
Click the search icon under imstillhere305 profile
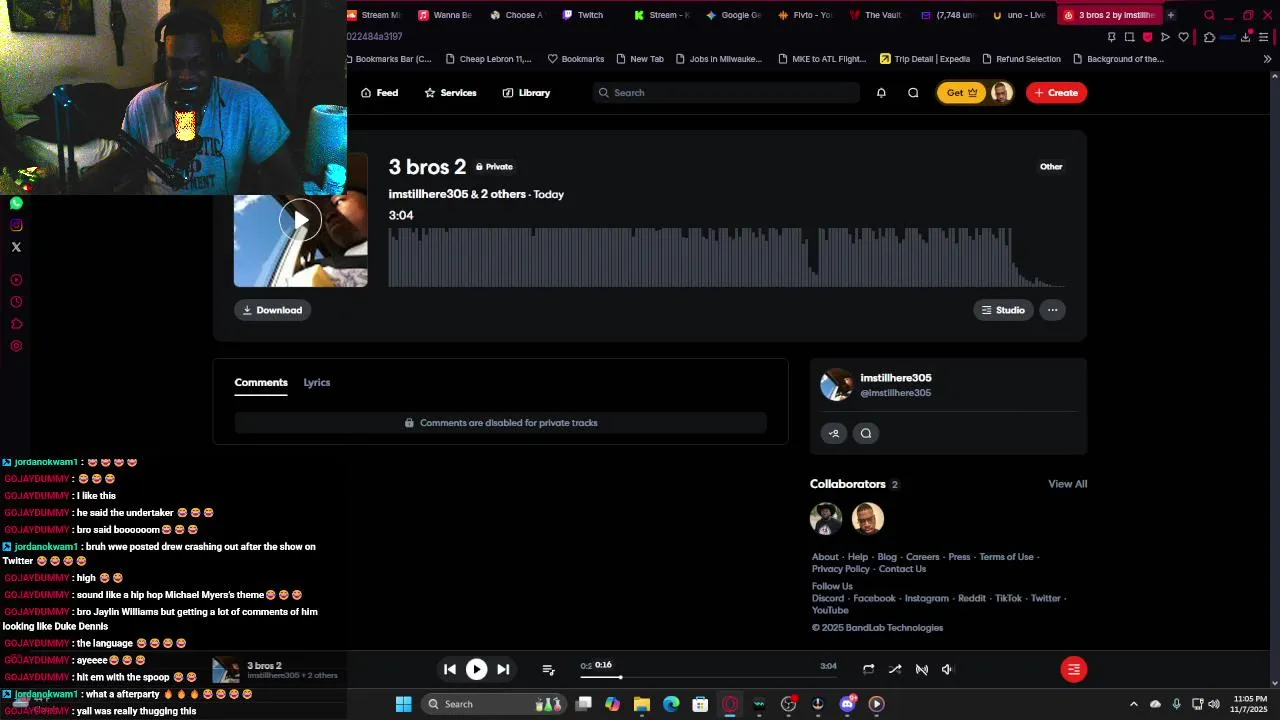[x=866, y=433]
